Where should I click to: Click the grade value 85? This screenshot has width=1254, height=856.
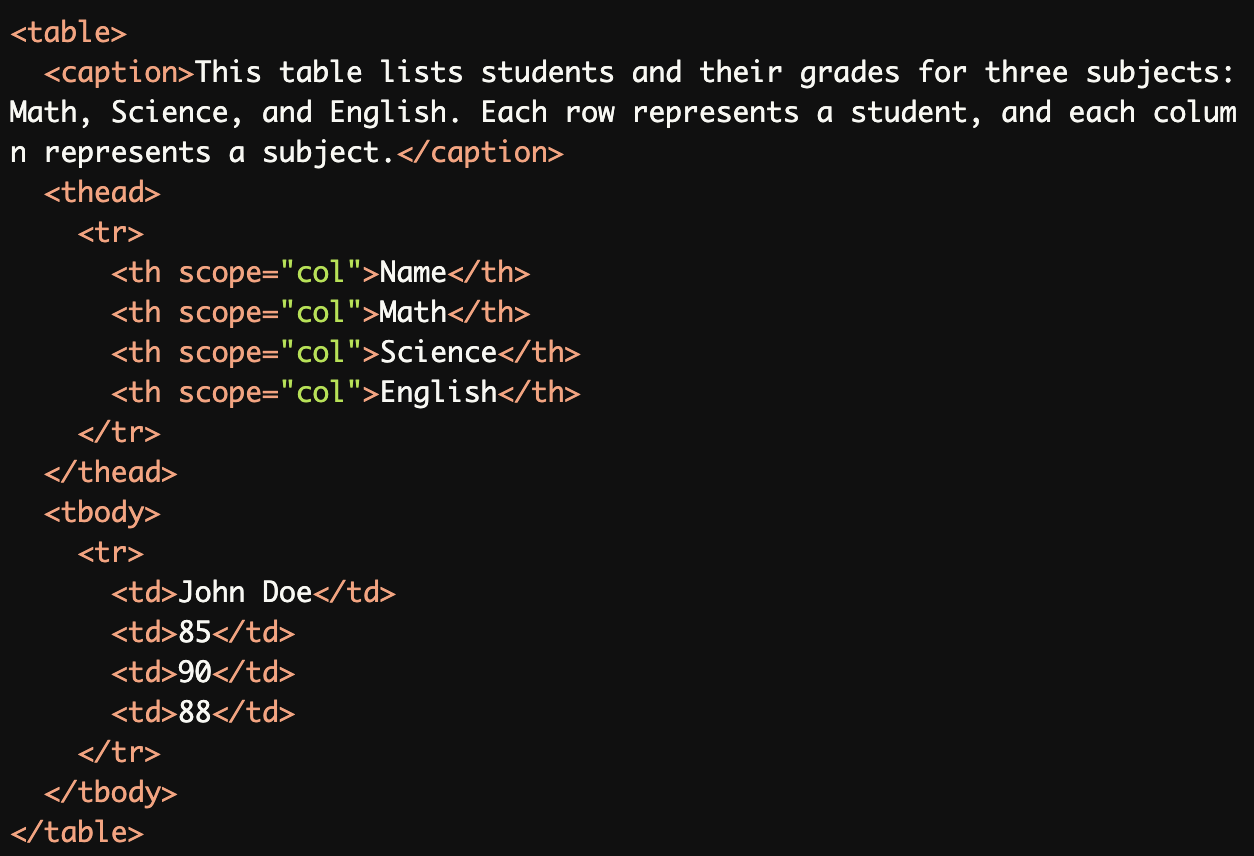[195, 633]
